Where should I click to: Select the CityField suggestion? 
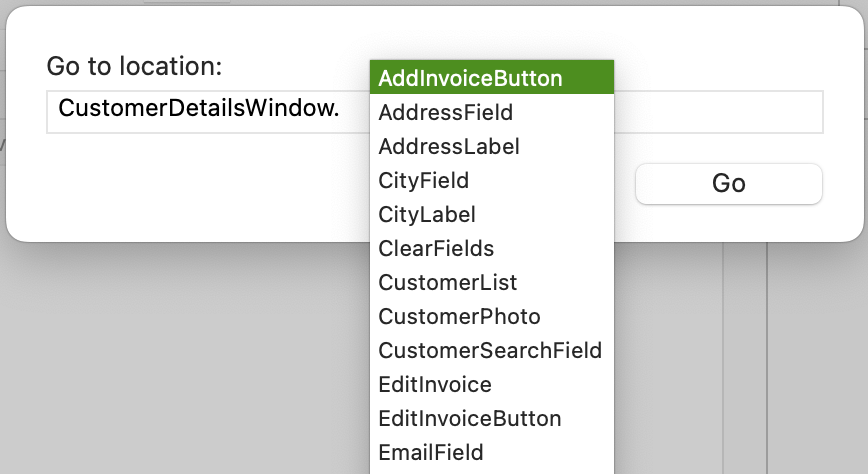pos(492,181)
